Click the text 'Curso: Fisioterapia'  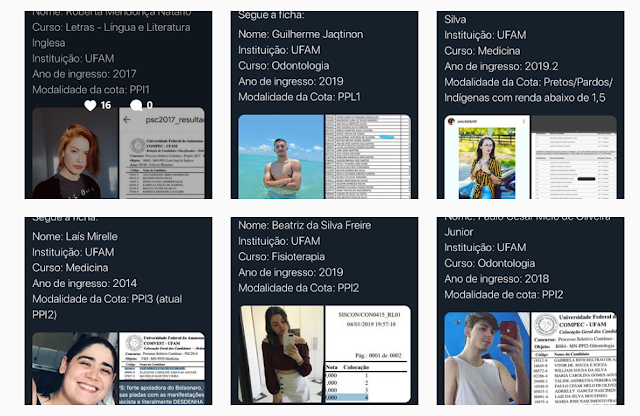(x=282, y=256)
